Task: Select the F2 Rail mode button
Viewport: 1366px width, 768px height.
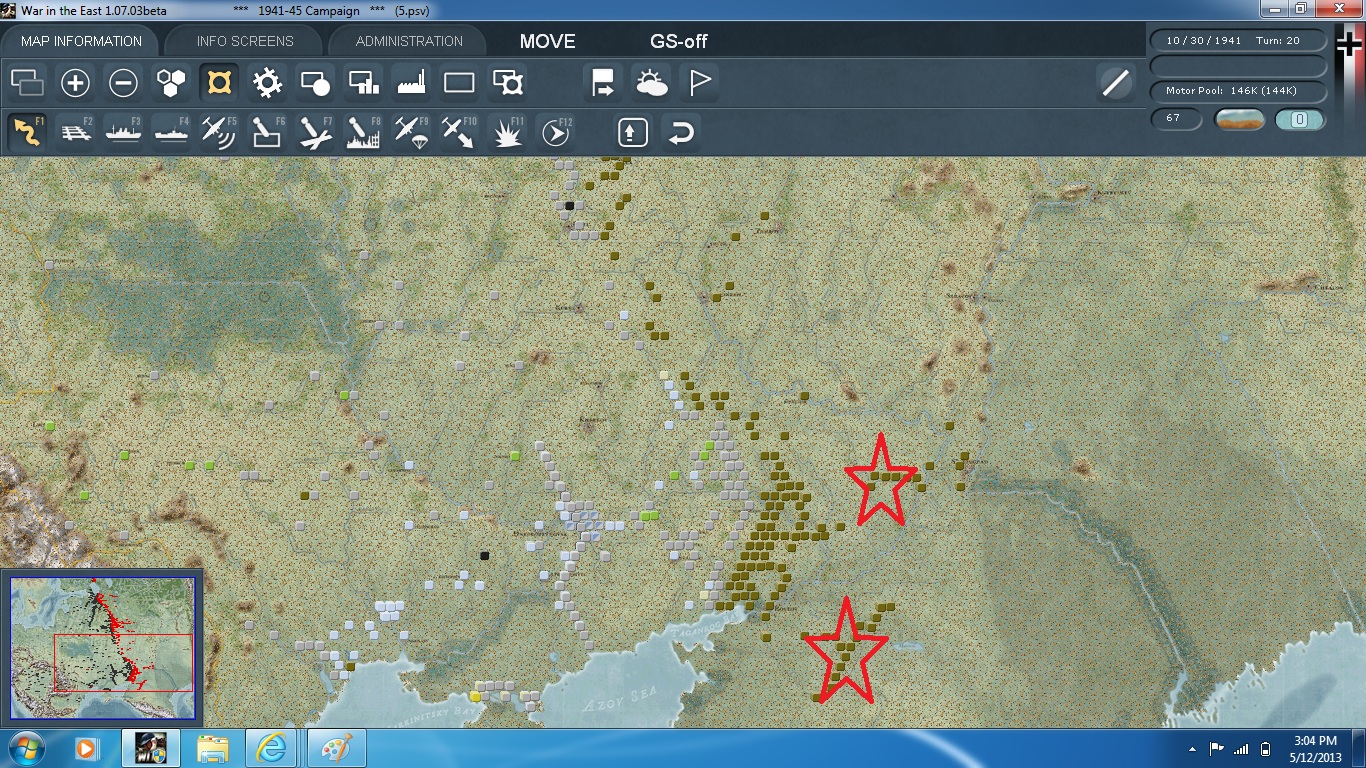Action: pyautogui.click(x=75, y=132)
